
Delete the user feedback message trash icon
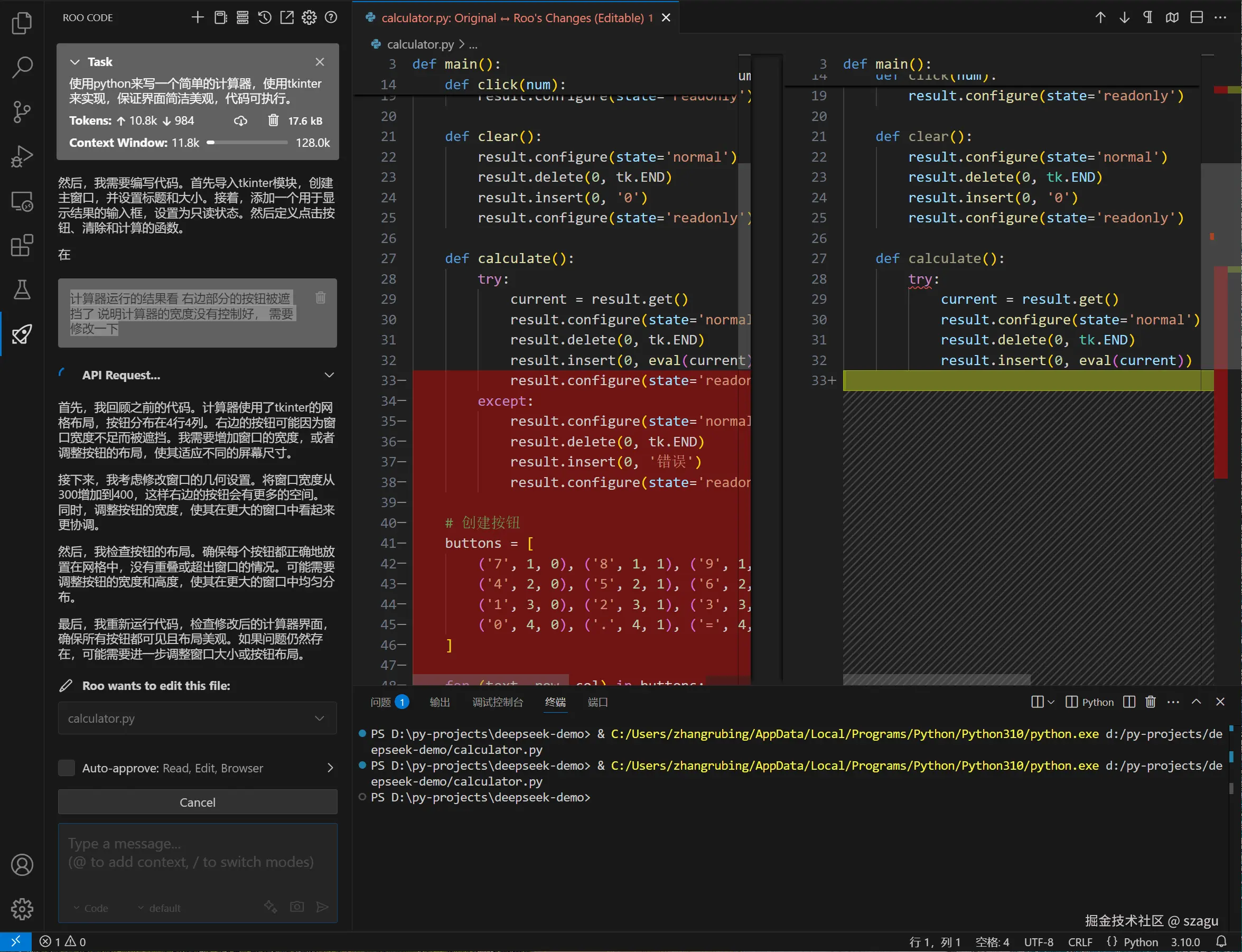click(x=320, y=297)
